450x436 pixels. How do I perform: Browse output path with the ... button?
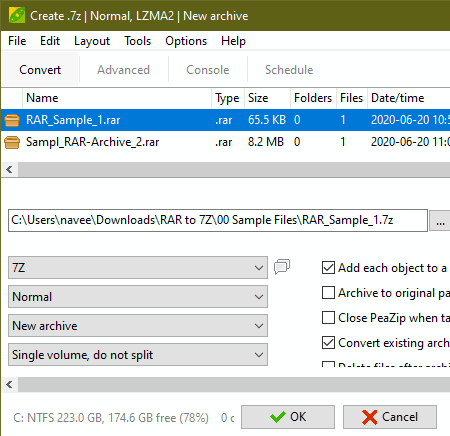(x=440, y=220)
